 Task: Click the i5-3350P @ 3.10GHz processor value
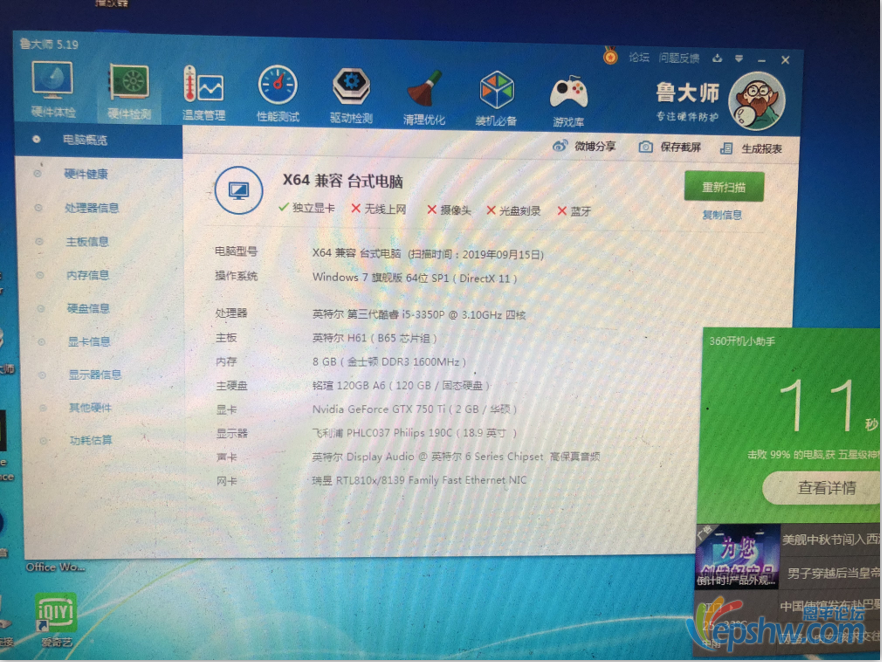[419, 314]
